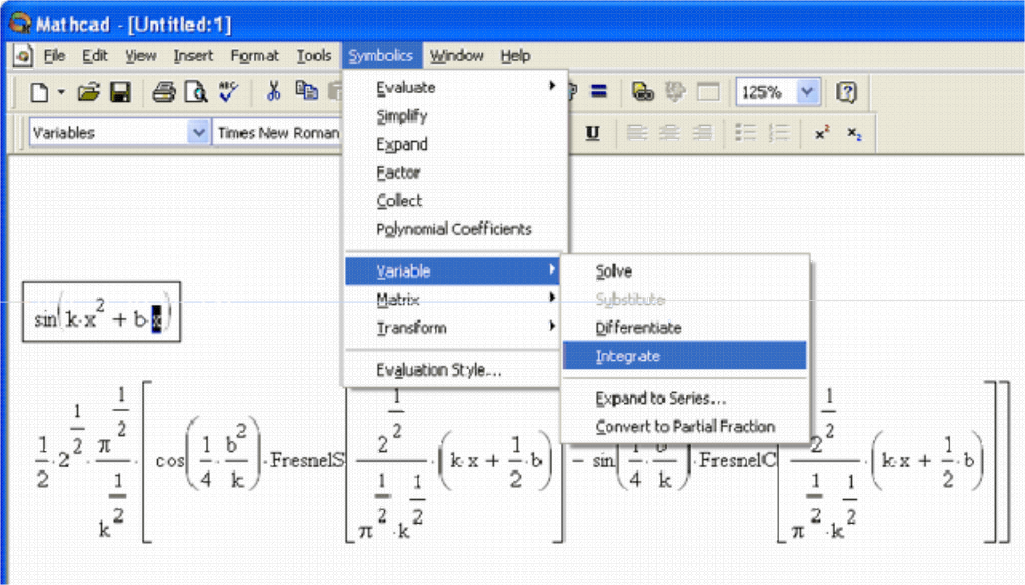Click the New document icon
The image size is (1025, 585).
click(39, 92)
